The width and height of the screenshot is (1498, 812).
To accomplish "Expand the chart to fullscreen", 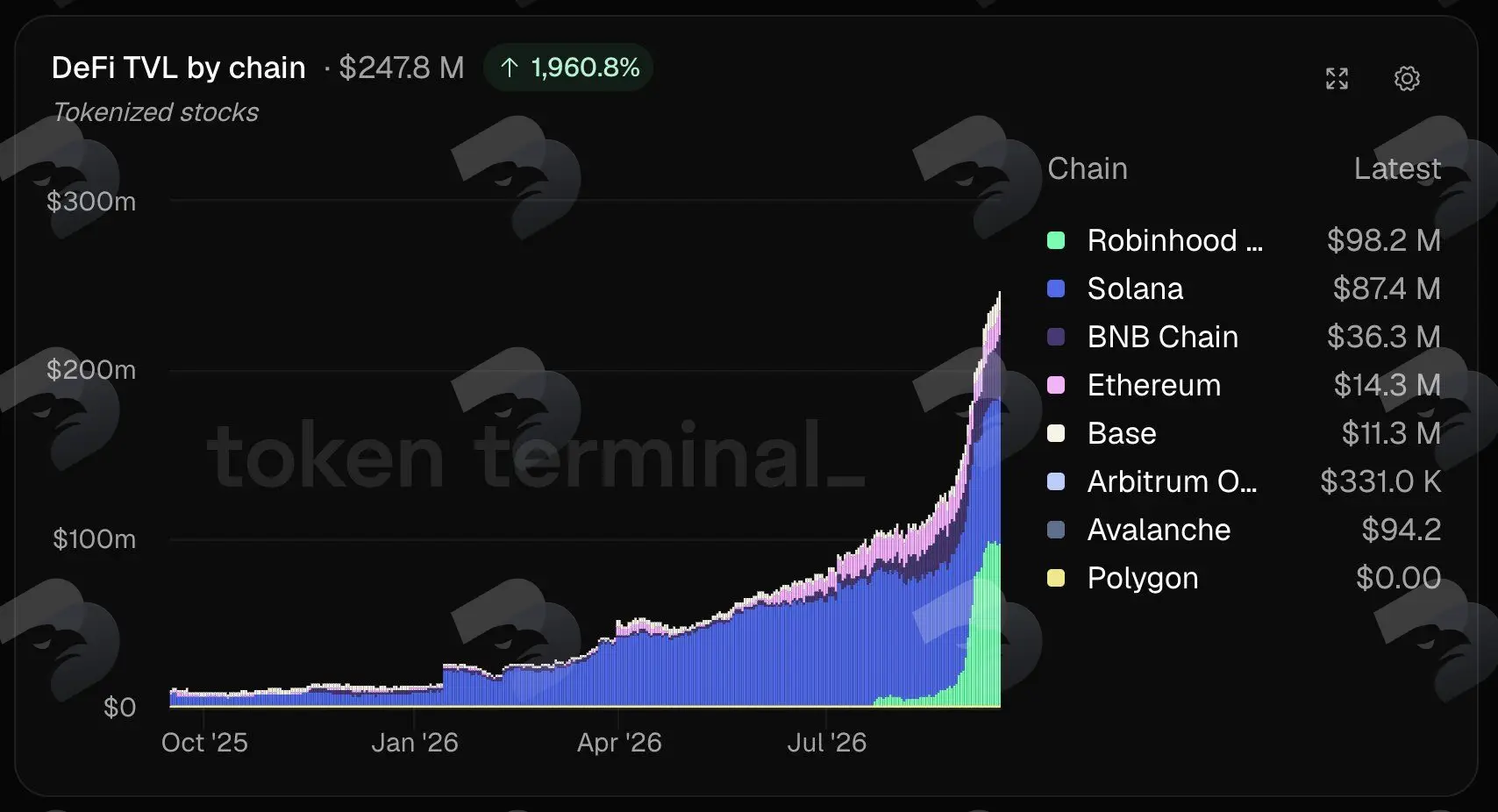I will (x=1337, y=79).
